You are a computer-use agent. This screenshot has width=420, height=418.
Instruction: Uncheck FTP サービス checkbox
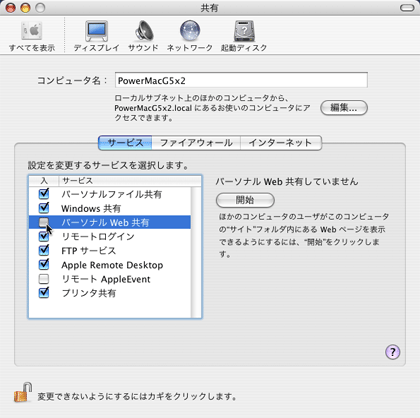(x=44, y=250)
